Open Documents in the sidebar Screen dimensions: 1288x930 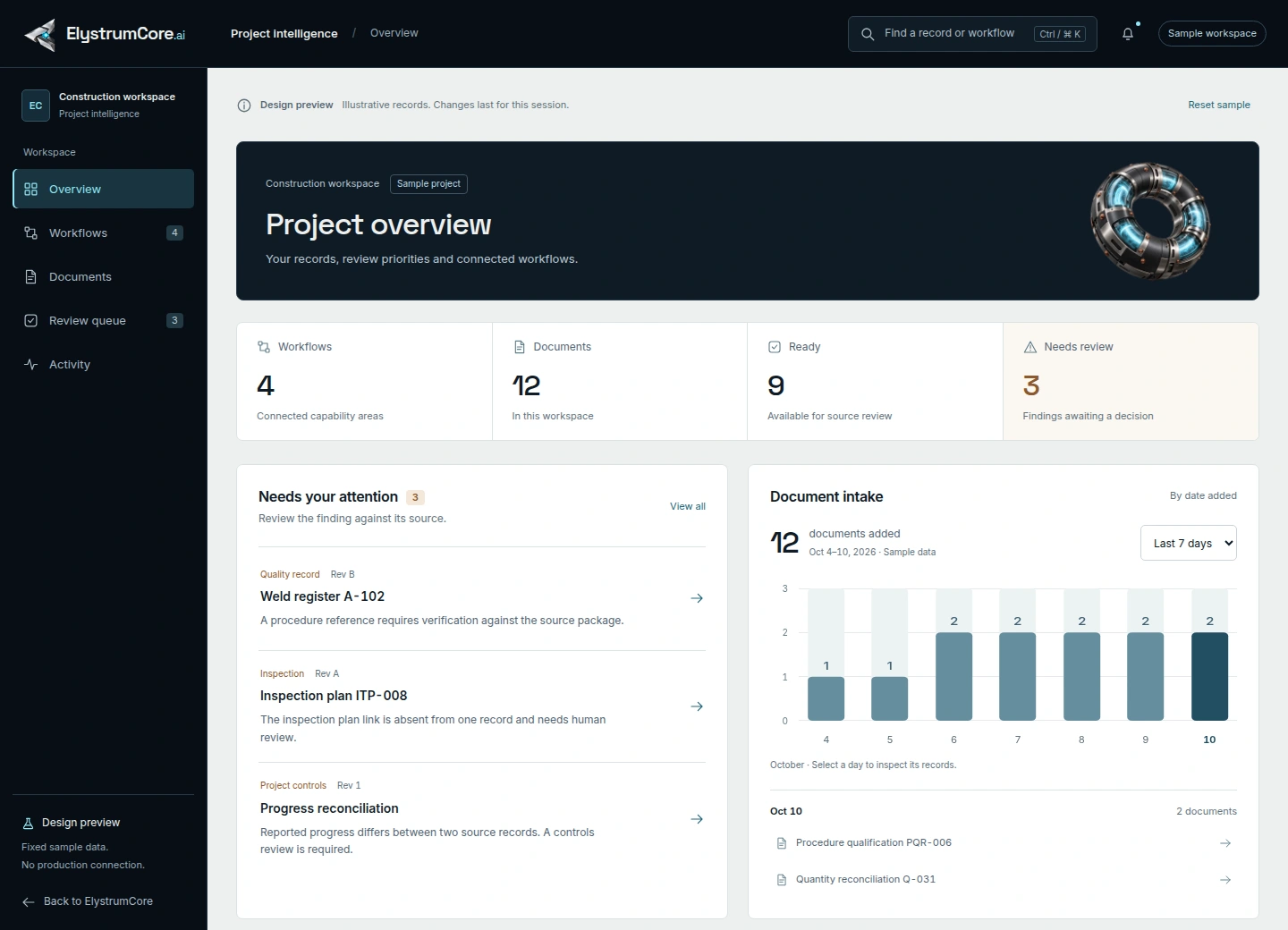104,276
